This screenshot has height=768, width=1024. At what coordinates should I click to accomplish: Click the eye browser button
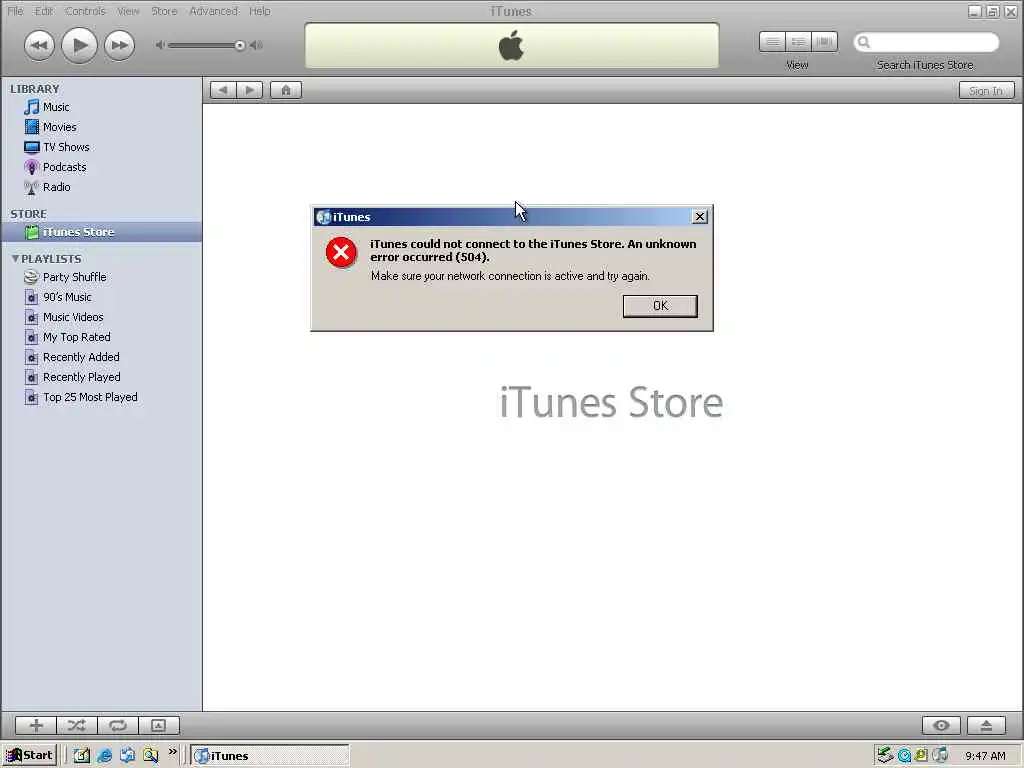pos(941,725)
